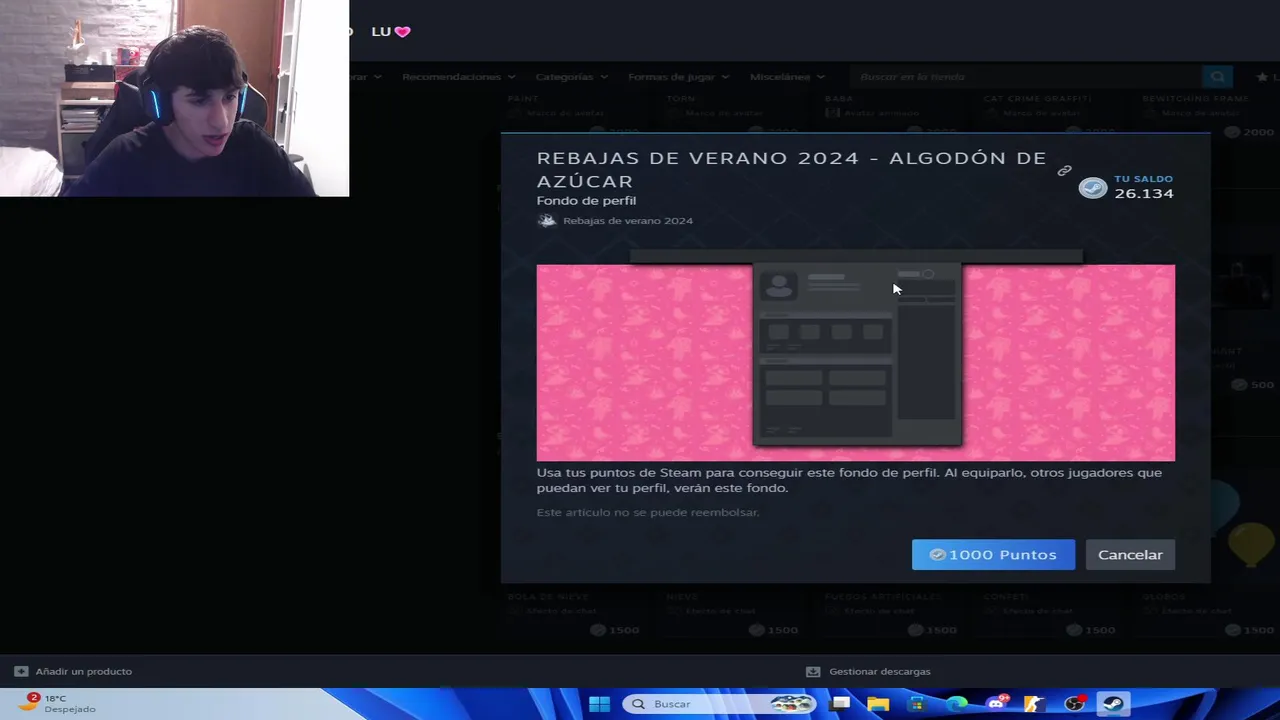Open Counter-Strike from the taskbar
This screenshot has width=1280, height=720.
(x=1034, y=704)
